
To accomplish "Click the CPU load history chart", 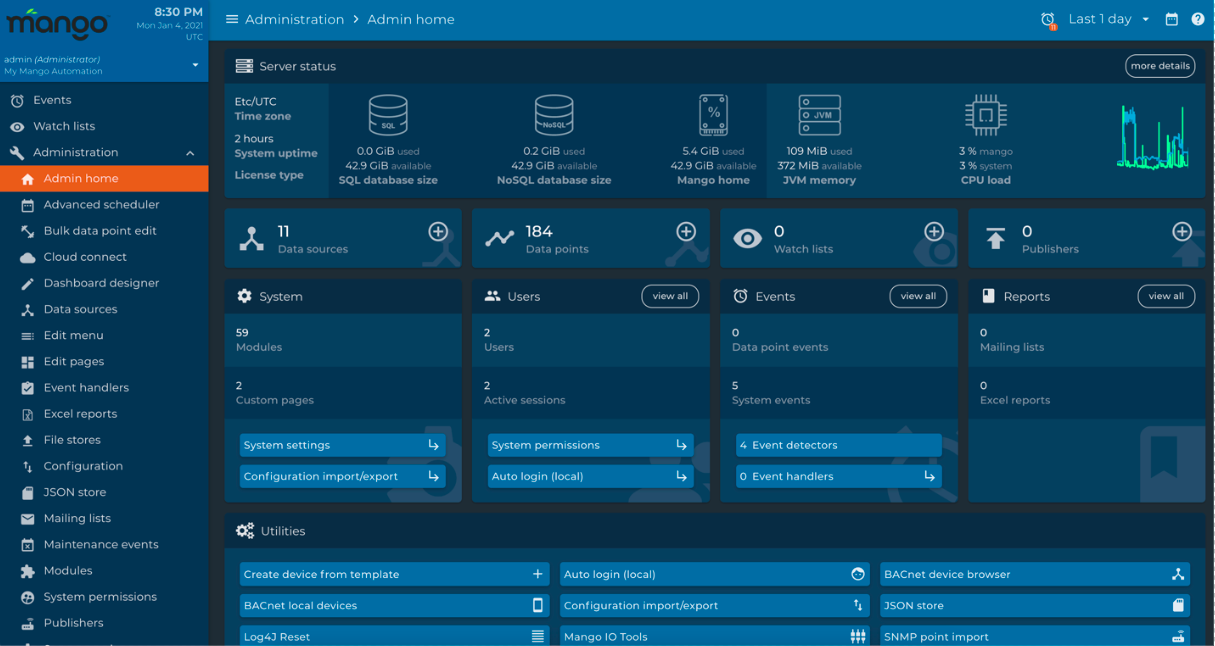I will 1153,137.
